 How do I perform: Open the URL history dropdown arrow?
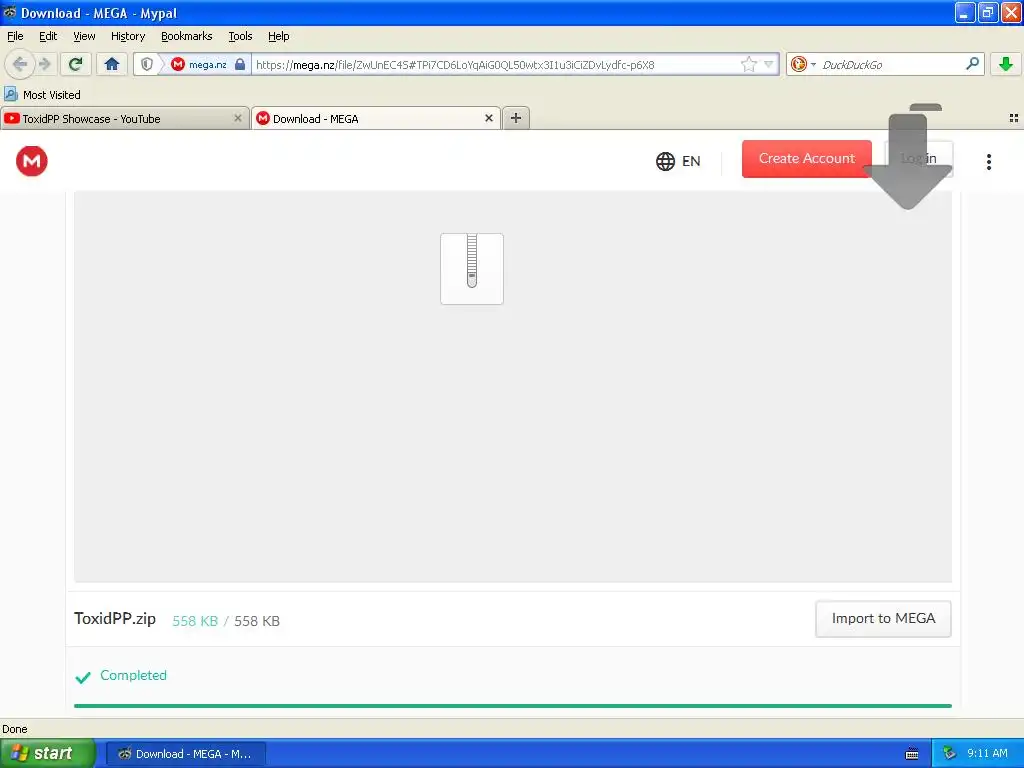click(x=769, y=64)
